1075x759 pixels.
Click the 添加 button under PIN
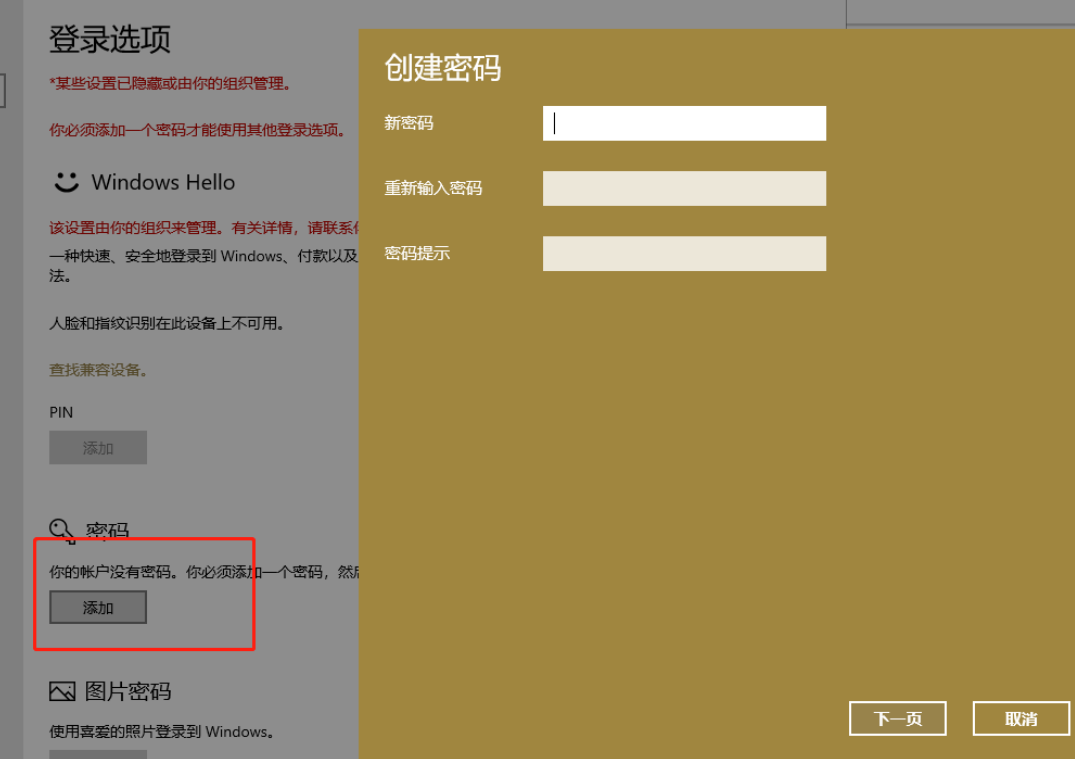[x=98, y=448]
